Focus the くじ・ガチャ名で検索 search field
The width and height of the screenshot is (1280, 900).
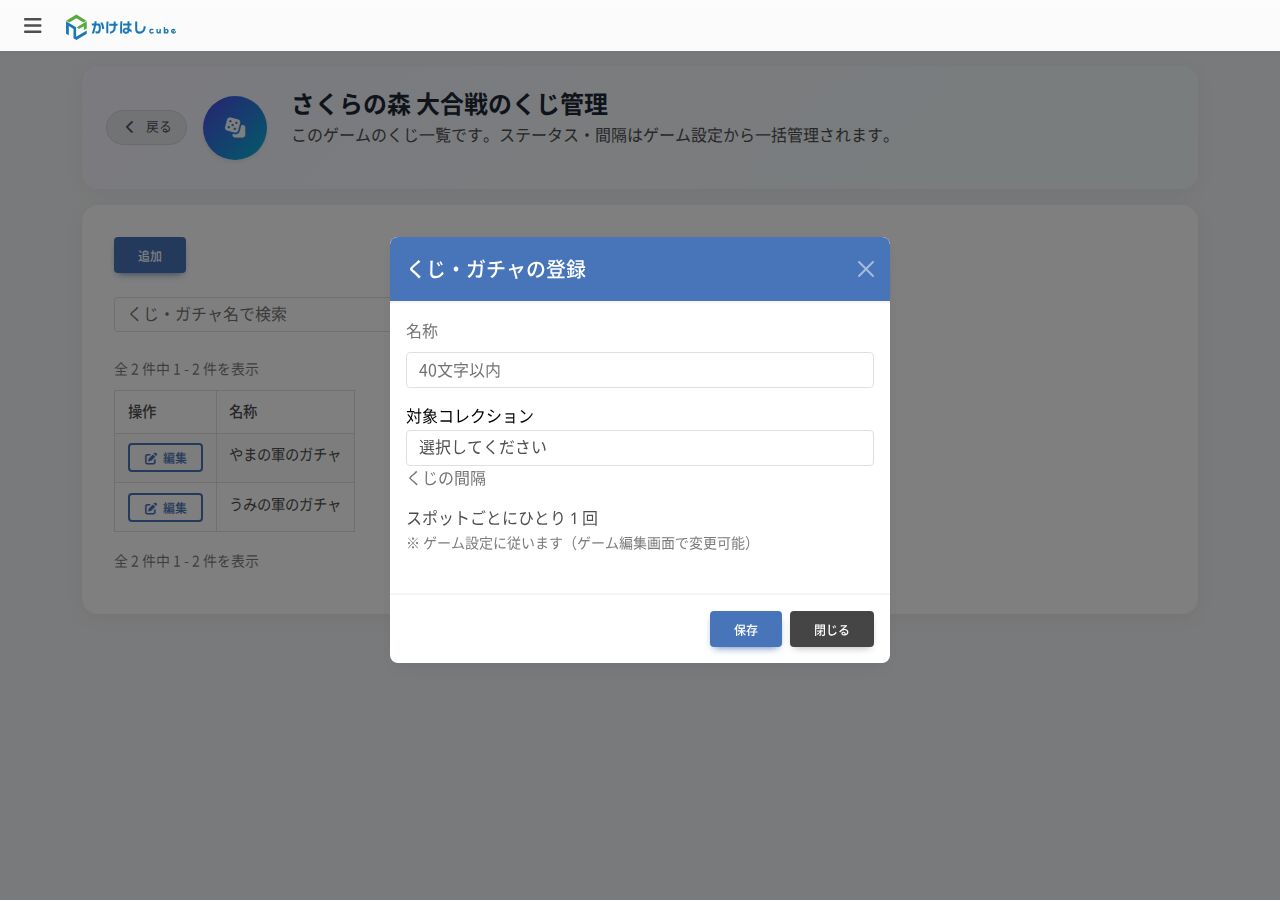pos(252,314)
